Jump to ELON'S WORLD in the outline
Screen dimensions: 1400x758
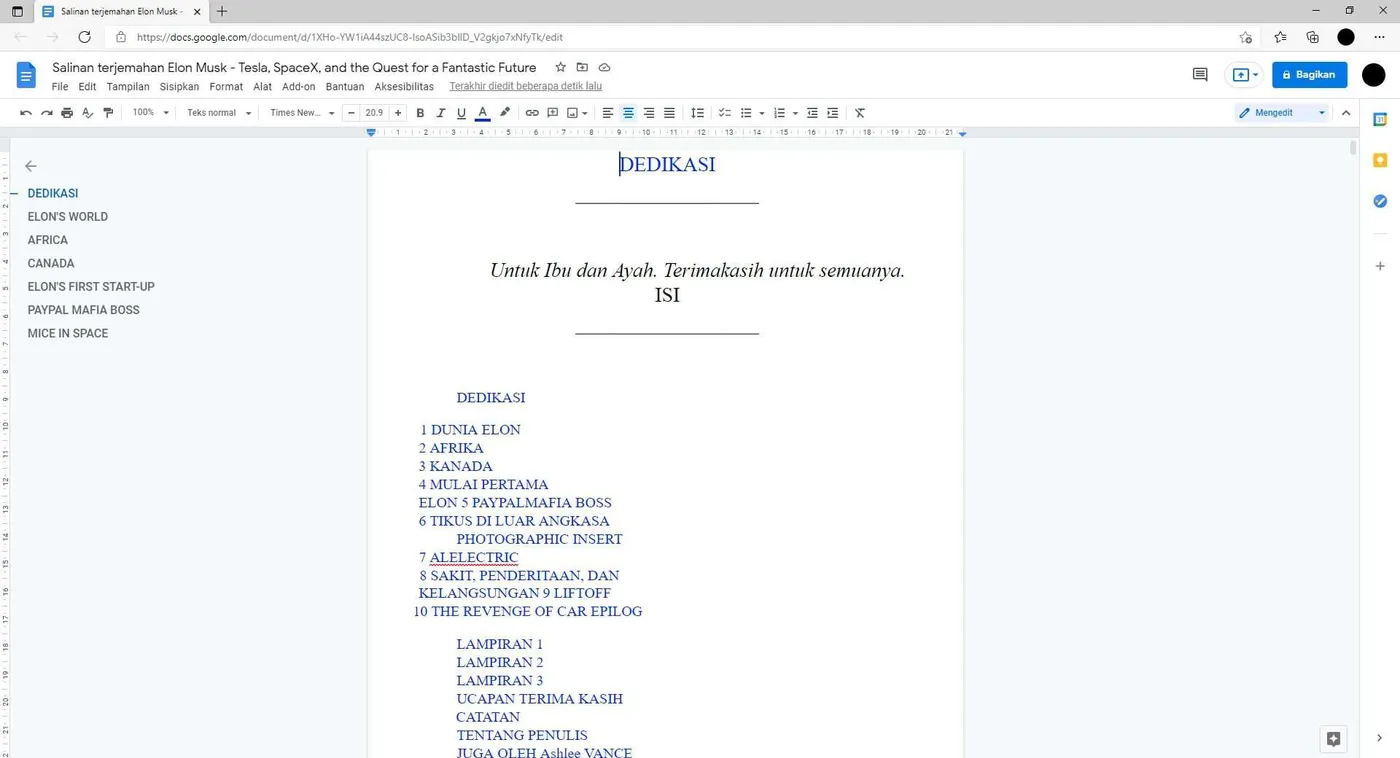pyautogui.click(x=68, y=217)
